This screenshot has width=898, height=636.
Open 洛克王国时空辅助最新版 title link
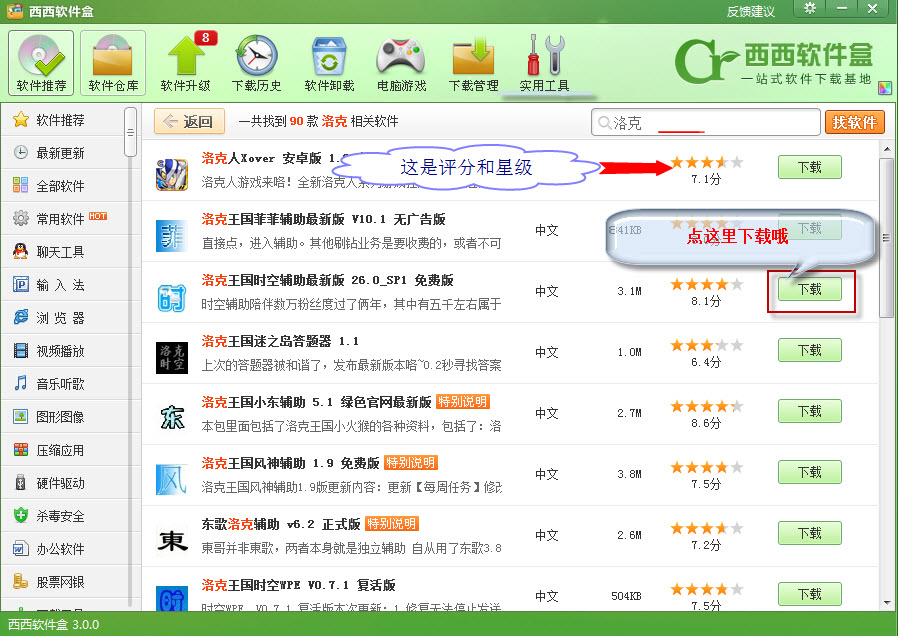(327, 281)
